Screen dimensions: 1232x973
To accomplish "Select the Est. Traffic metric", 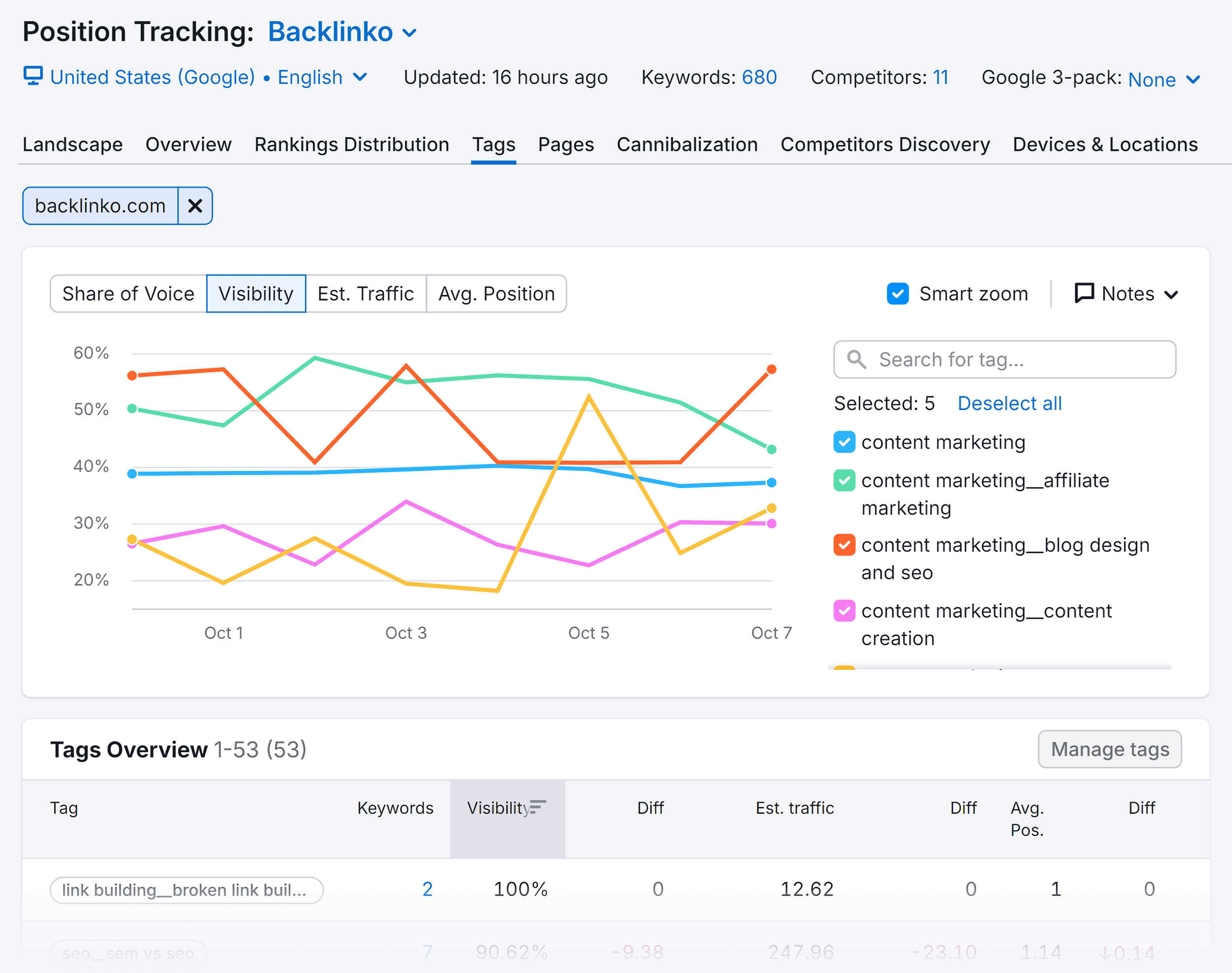I will click(x=366, y=294).
